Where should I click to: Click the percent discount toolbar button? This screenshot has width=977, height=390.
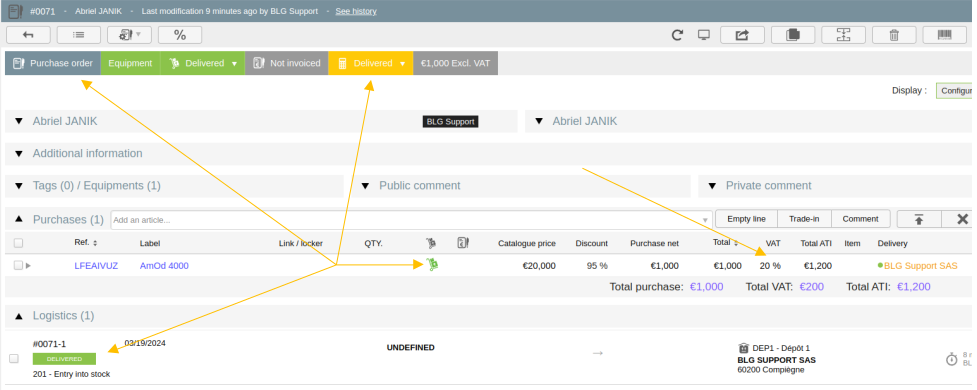coord(179,35)
